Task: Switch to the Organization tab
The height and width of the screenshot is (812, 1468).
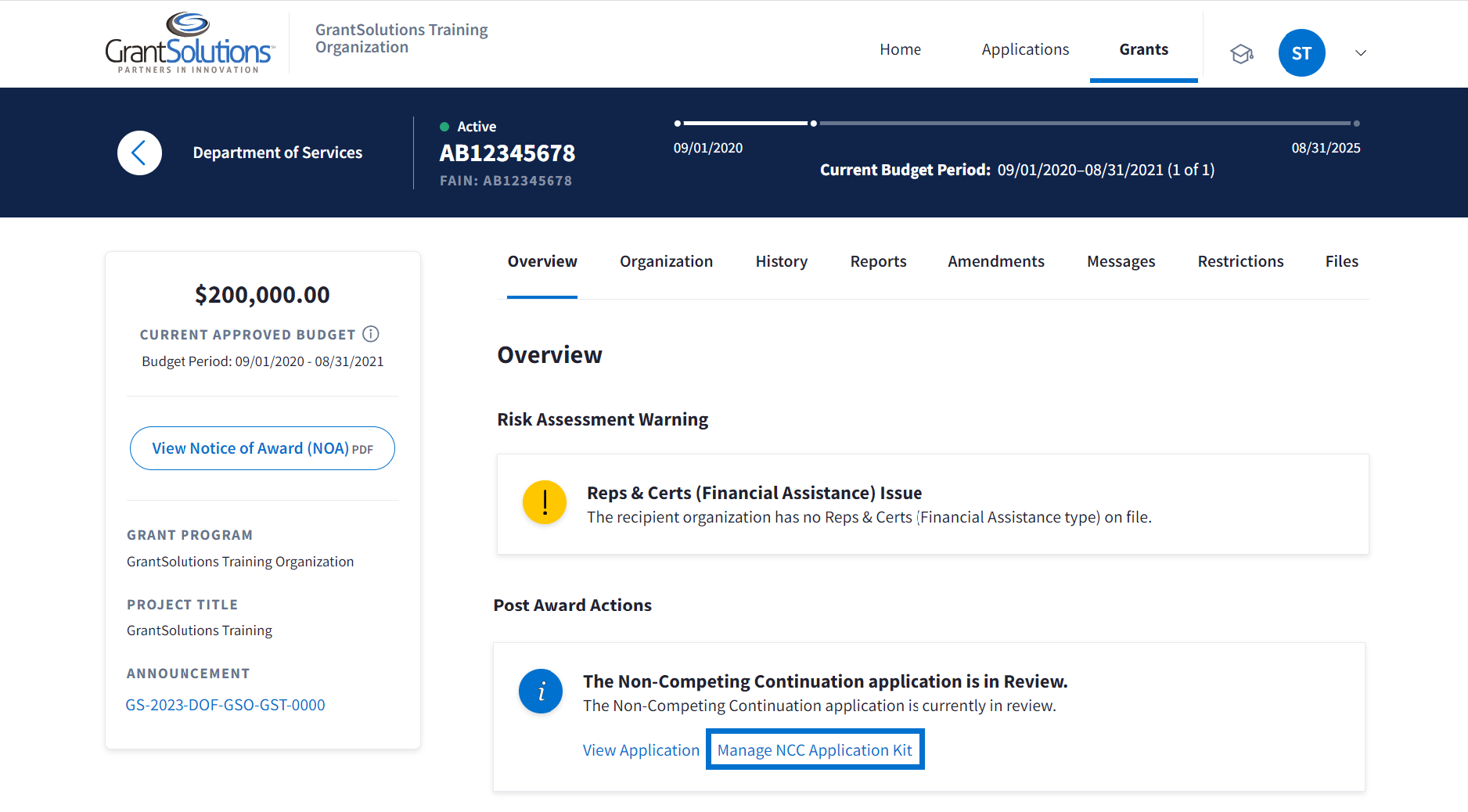Action: pyautogui.click(x=666, y=261)
